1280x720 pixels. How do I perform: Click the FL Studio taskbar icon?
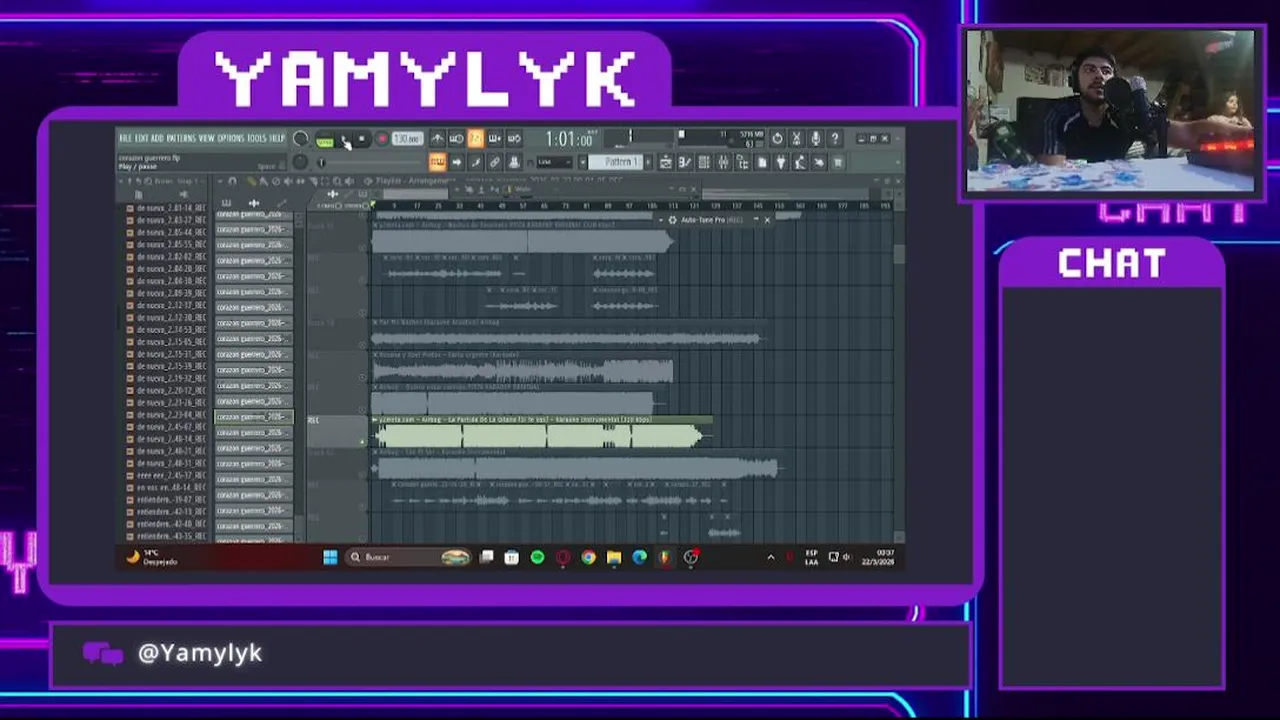click(665, 557)
